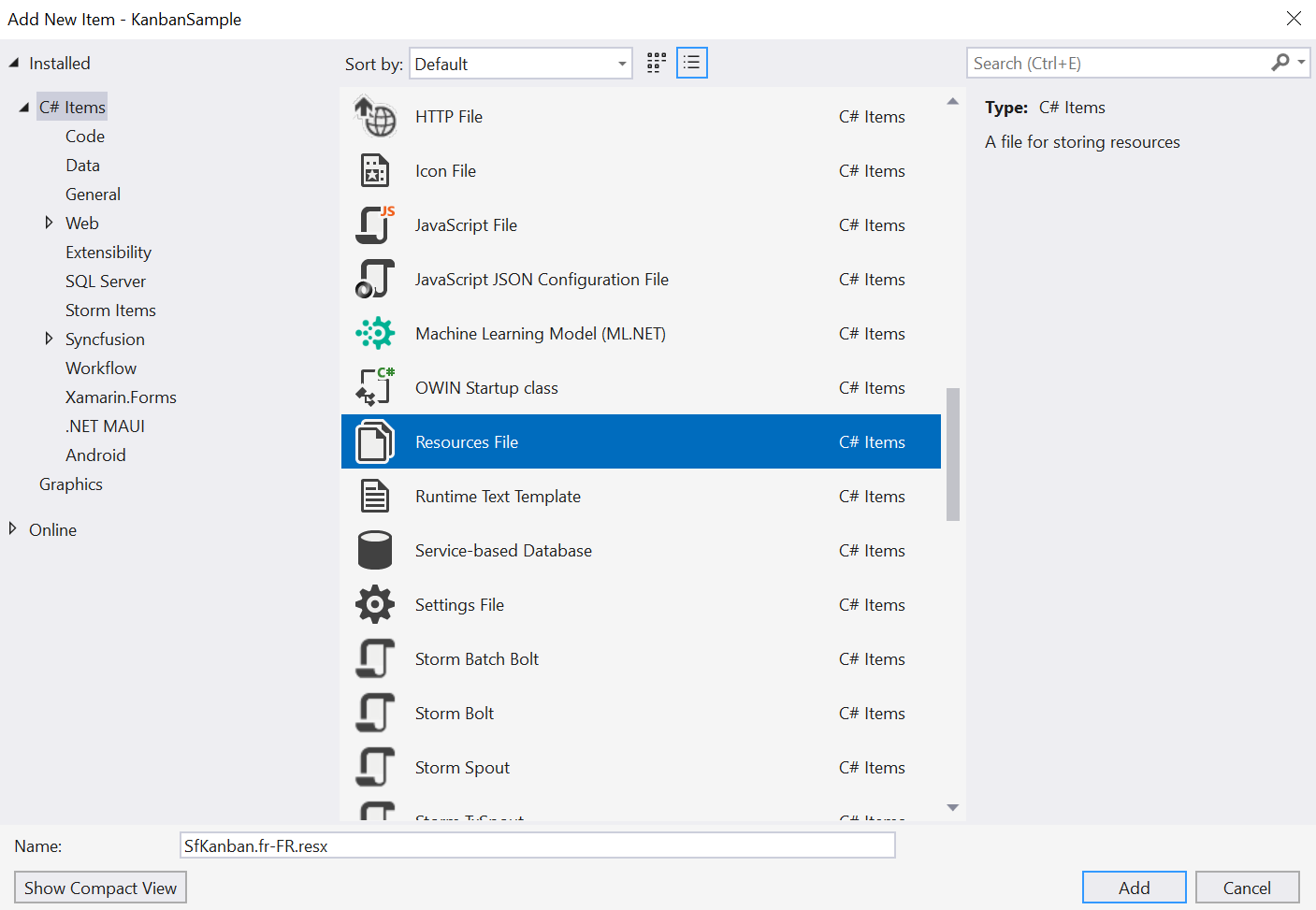Select the Icon File template icon
This screenshot has height=910, width=1316.
(375, 171)
